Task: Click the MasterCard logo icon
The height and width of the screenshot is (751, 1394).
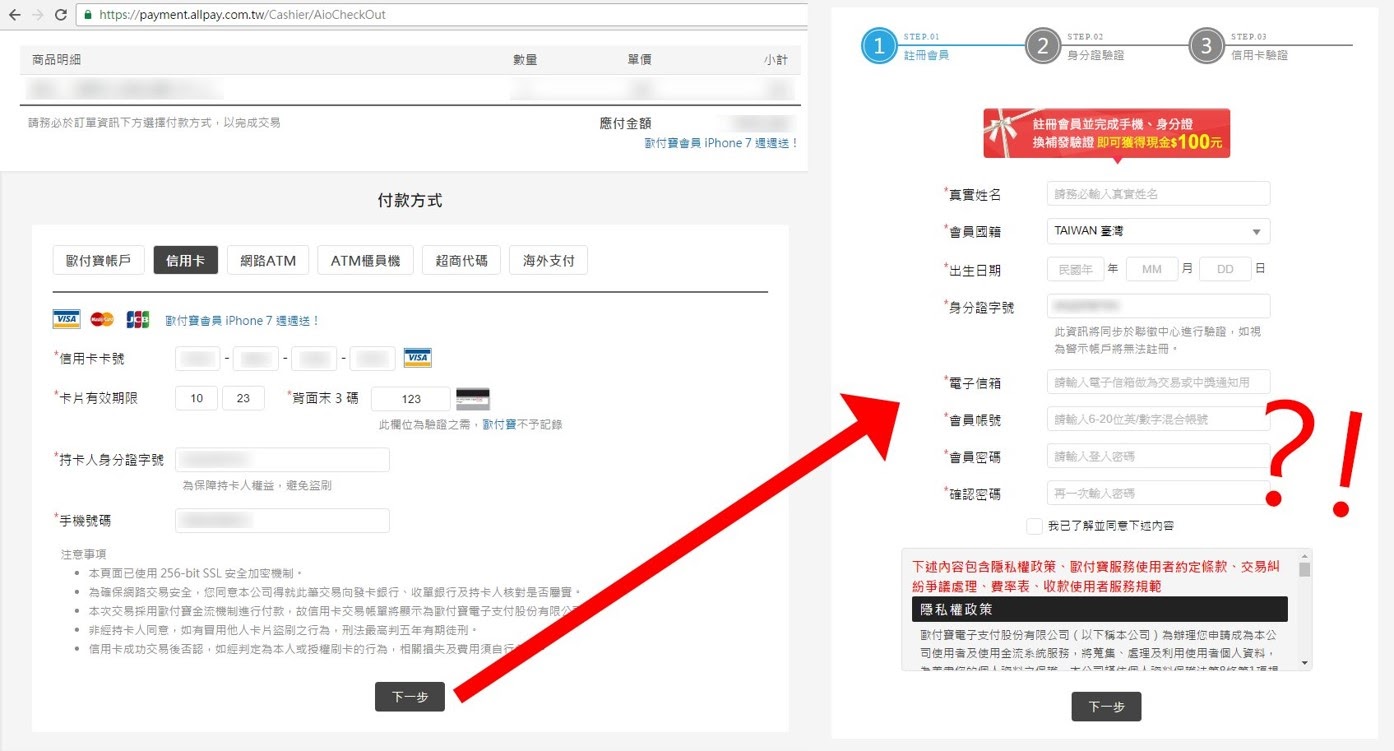Action: click(x=102, y=320)
